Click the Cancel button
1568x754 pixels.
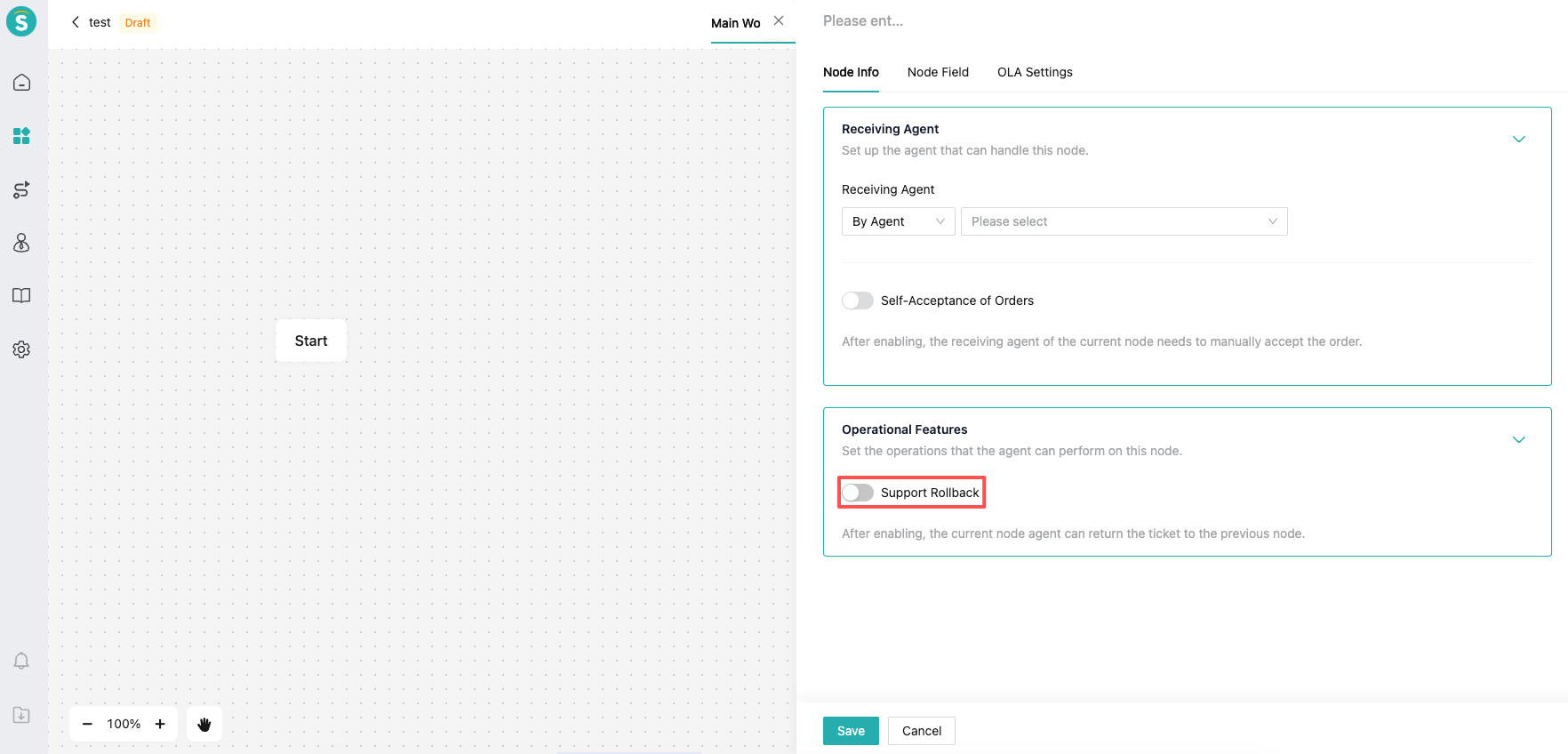click(x=921, y=731)
